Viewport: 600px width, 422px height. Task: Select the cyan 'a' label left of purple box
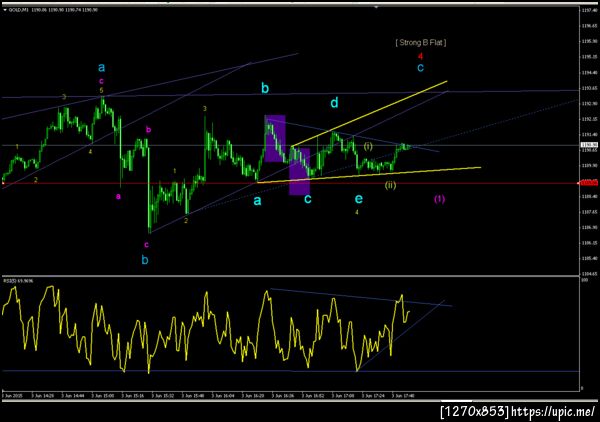click(257, 200)
